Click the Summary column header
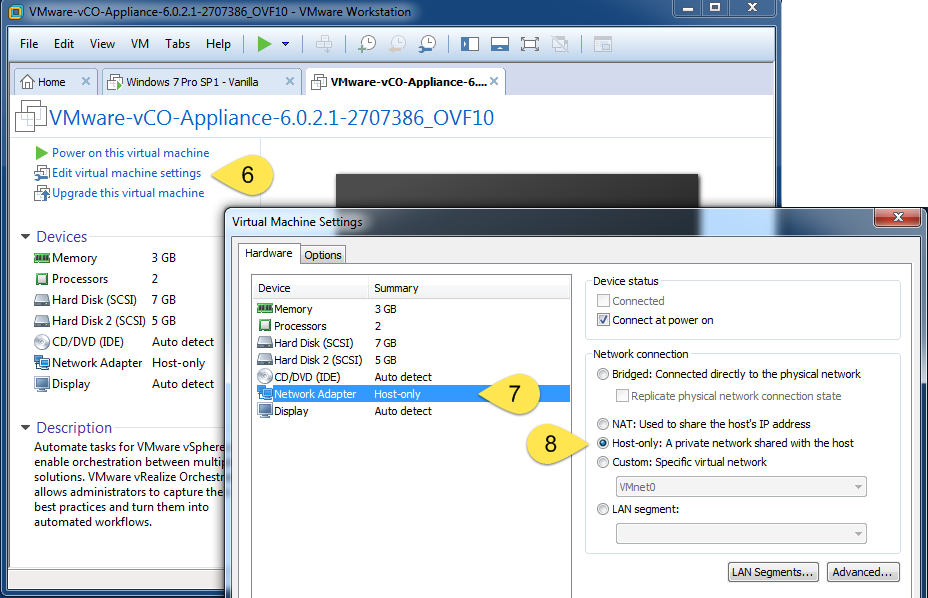Image resolution: width=928 pixels, height=598 pixels. (x=469, y=288)
